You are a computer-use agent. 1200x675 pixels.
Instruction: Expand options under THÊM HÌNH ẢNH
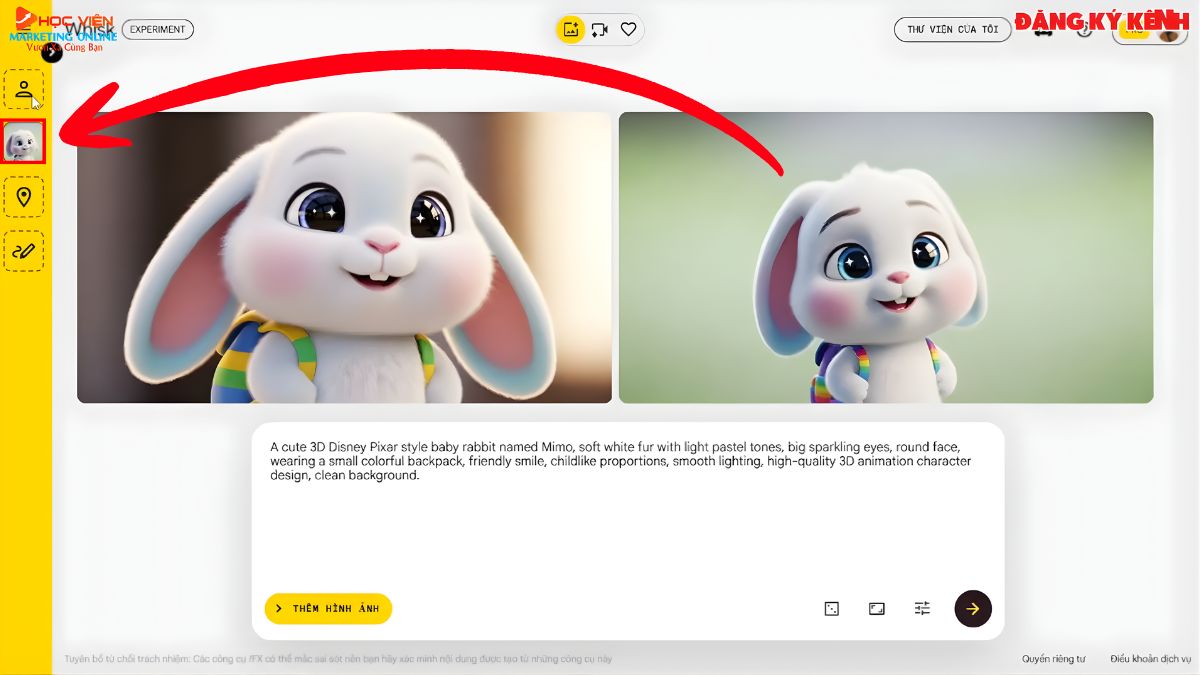(x=327, y=607)
